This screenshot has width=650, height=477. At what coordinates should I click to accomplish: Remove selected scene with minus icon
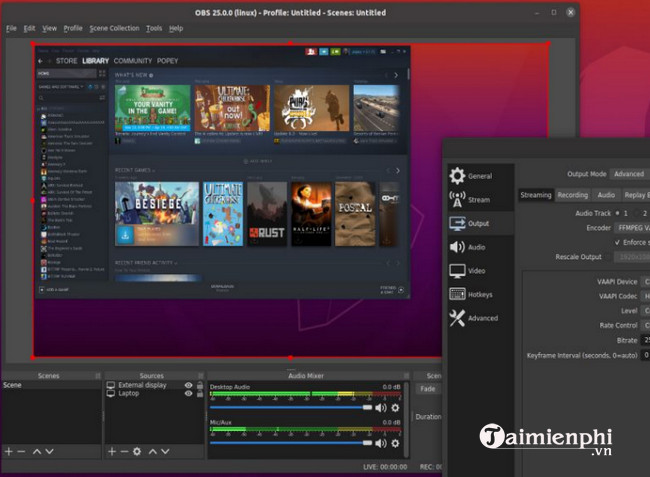[x=21, y=451]
